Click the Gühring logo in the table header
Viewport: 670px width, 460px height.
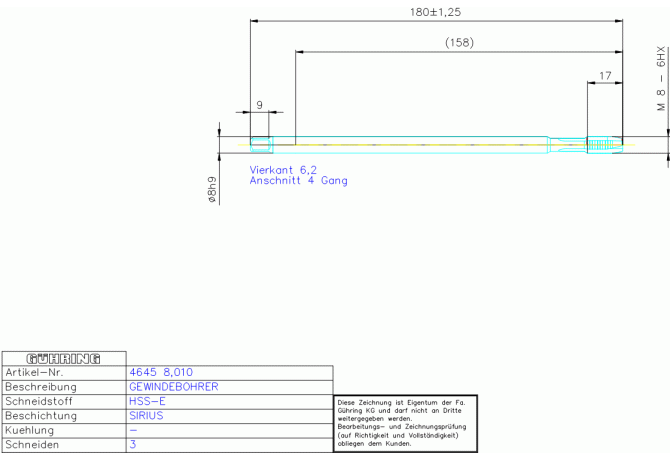64,357
